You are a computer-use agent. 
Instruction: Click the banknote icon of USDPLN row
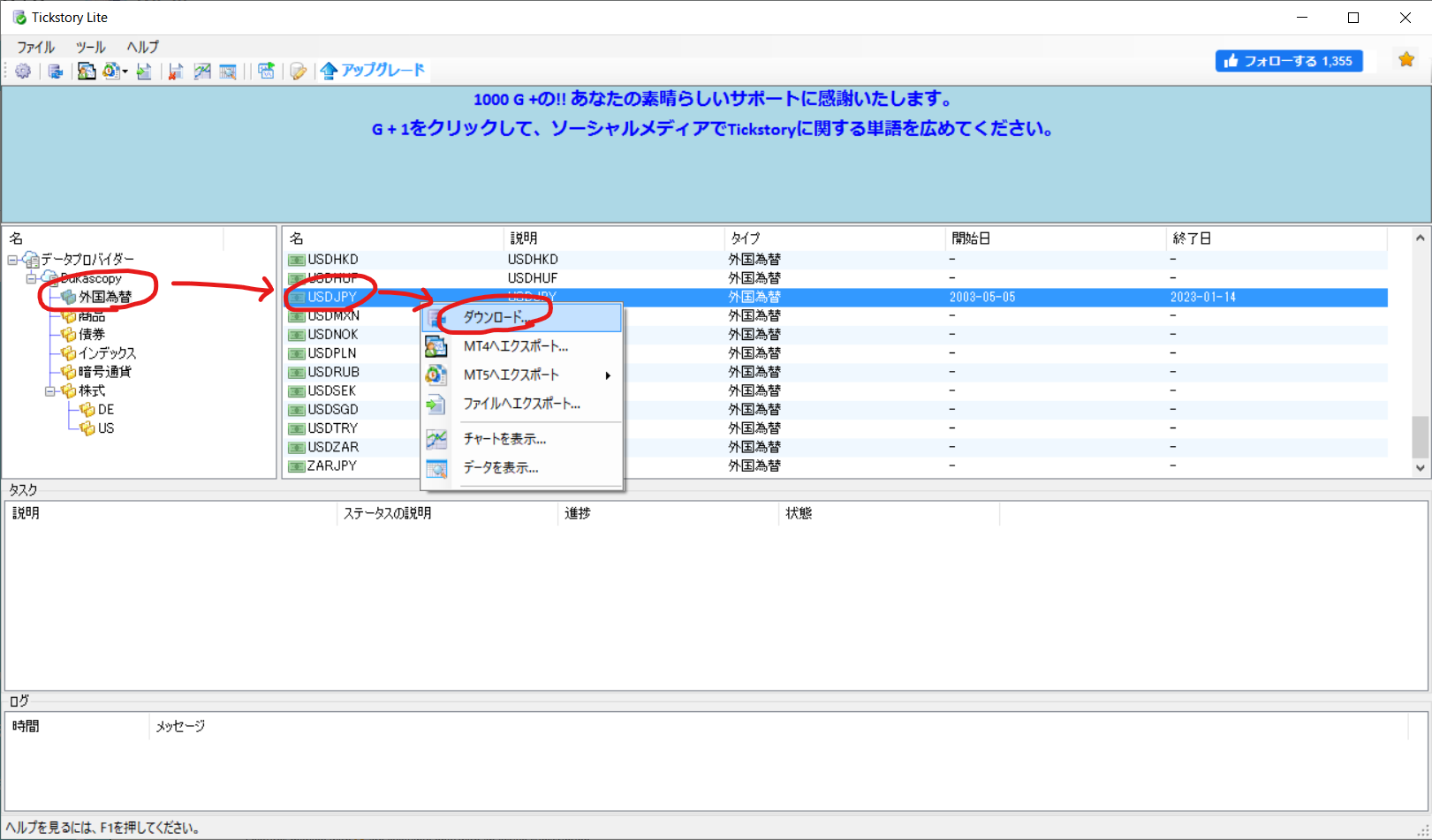[296, 353]
